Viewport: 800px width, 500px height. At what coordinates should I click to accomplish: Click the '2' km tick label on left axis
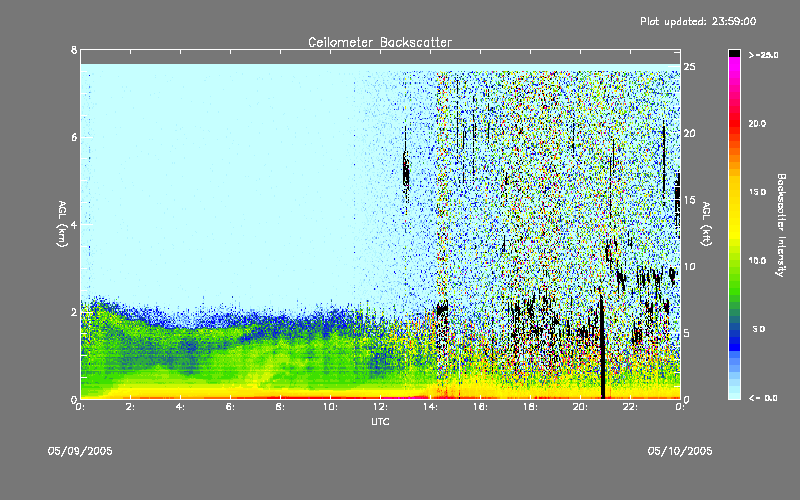[74, 312]
